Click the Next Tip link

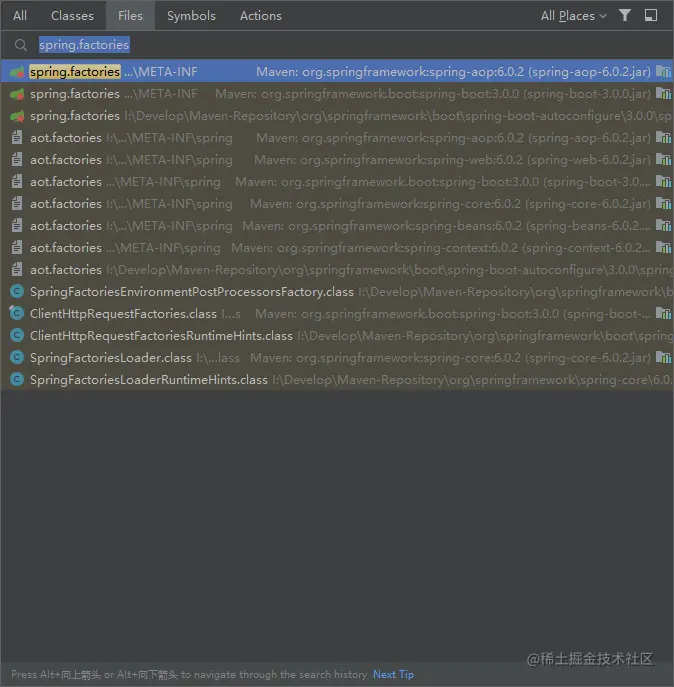[x=393, y=674]
